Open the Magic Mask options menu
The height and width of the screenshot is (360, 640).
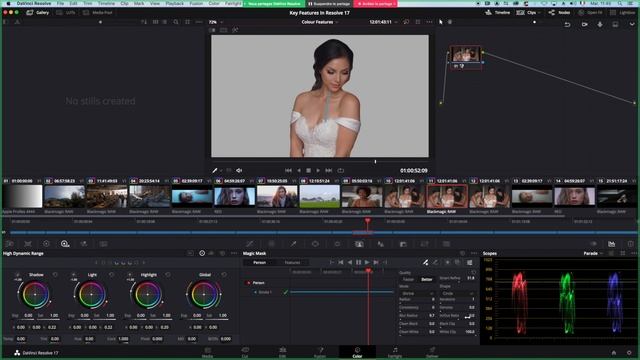pyautogui.click(x=473, y=253)
